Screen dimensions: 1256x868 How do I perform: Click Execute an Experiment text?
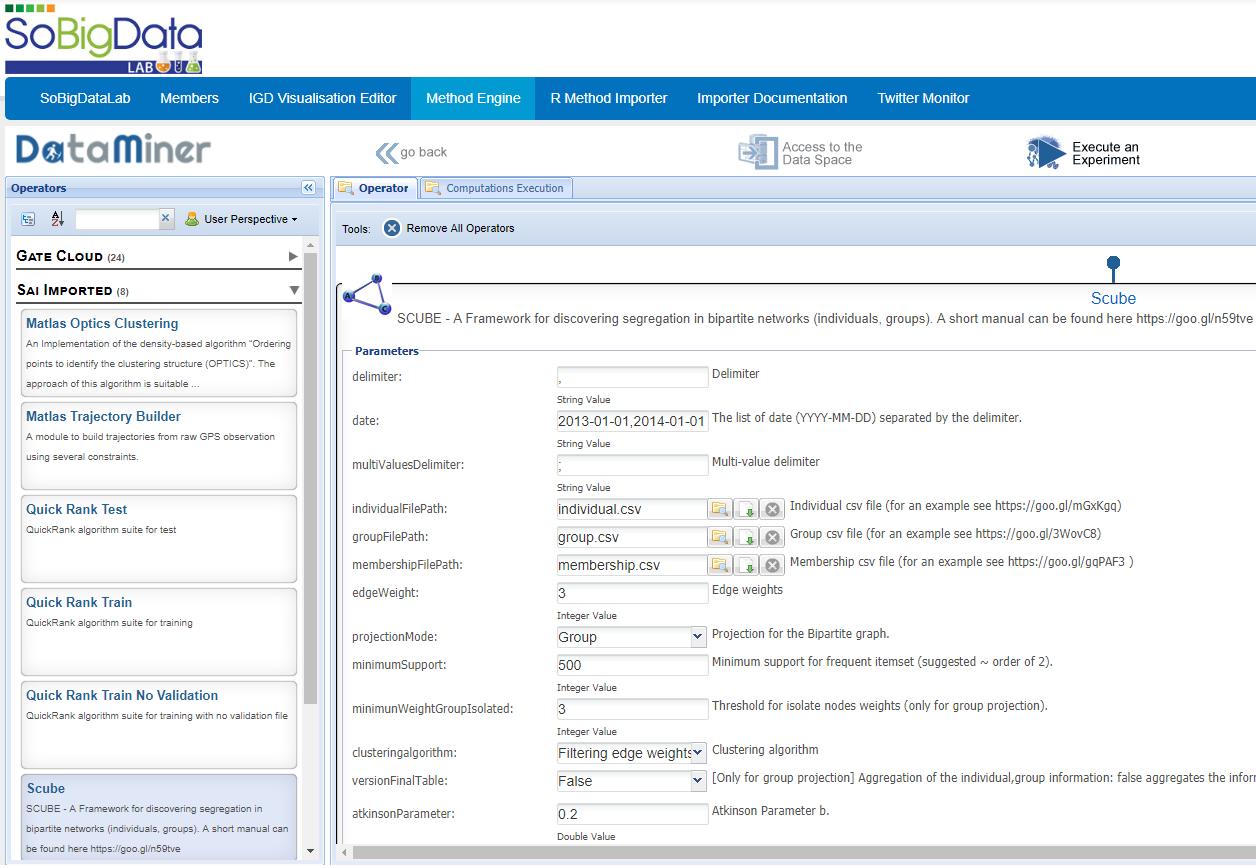click(x=1106, y=153)
